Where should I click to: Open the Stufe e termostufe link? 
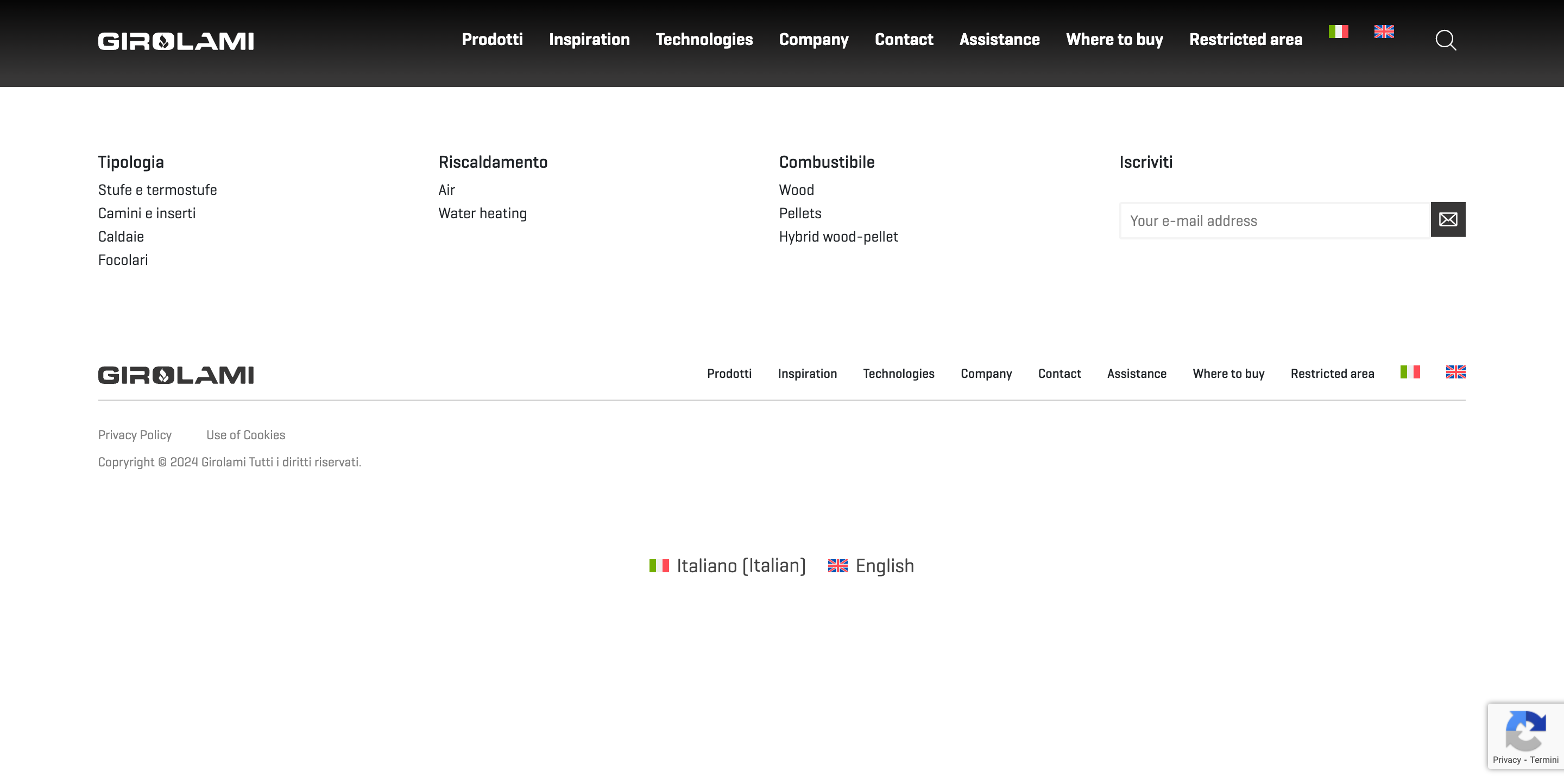pyautogui.click(x=157, y=190)
